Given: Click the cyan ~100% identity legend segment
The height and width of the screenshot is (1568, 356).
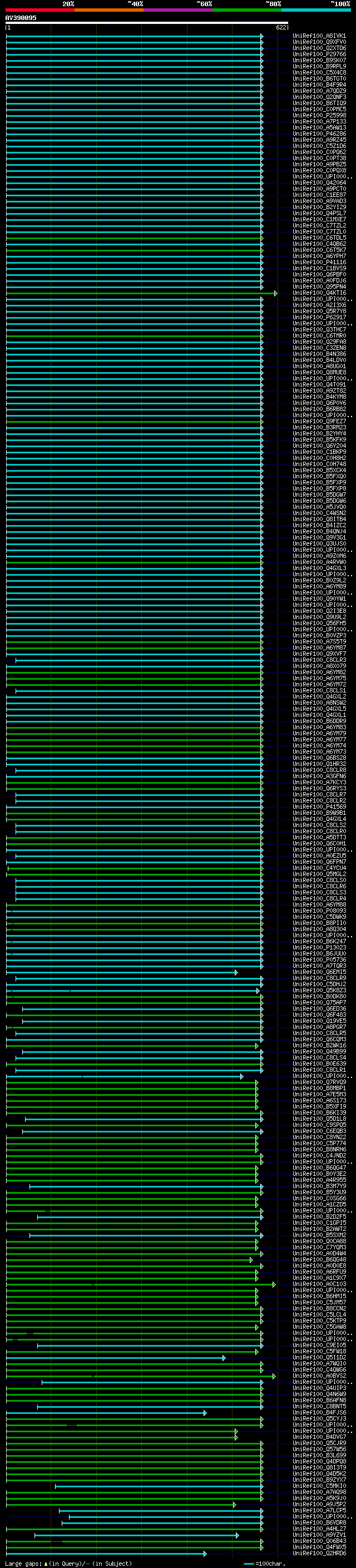Looking at the screenshot, I should tap(316, 10).
